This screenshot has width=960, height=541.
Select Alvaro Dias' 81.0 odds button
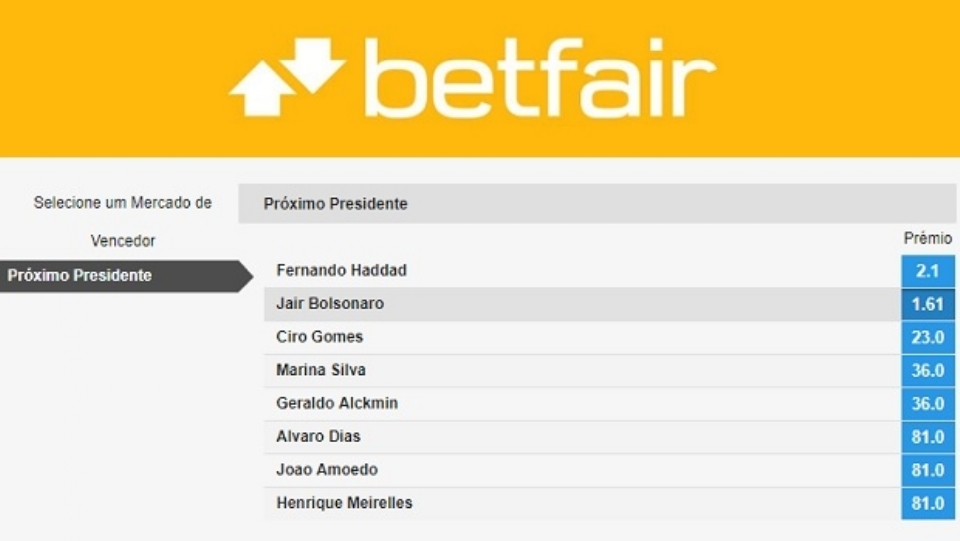point(927,437)
